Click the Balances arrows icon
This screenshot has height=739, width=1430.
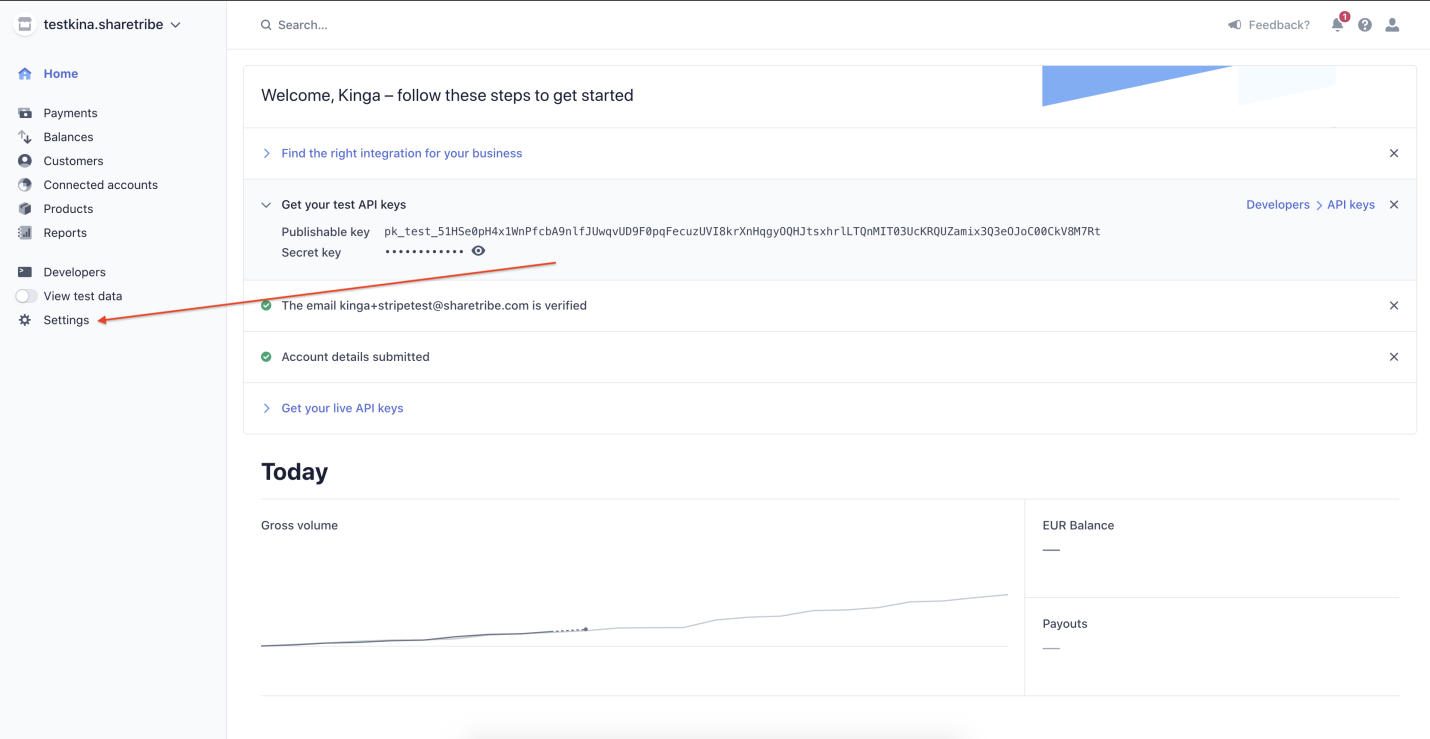tap(25, 137)
